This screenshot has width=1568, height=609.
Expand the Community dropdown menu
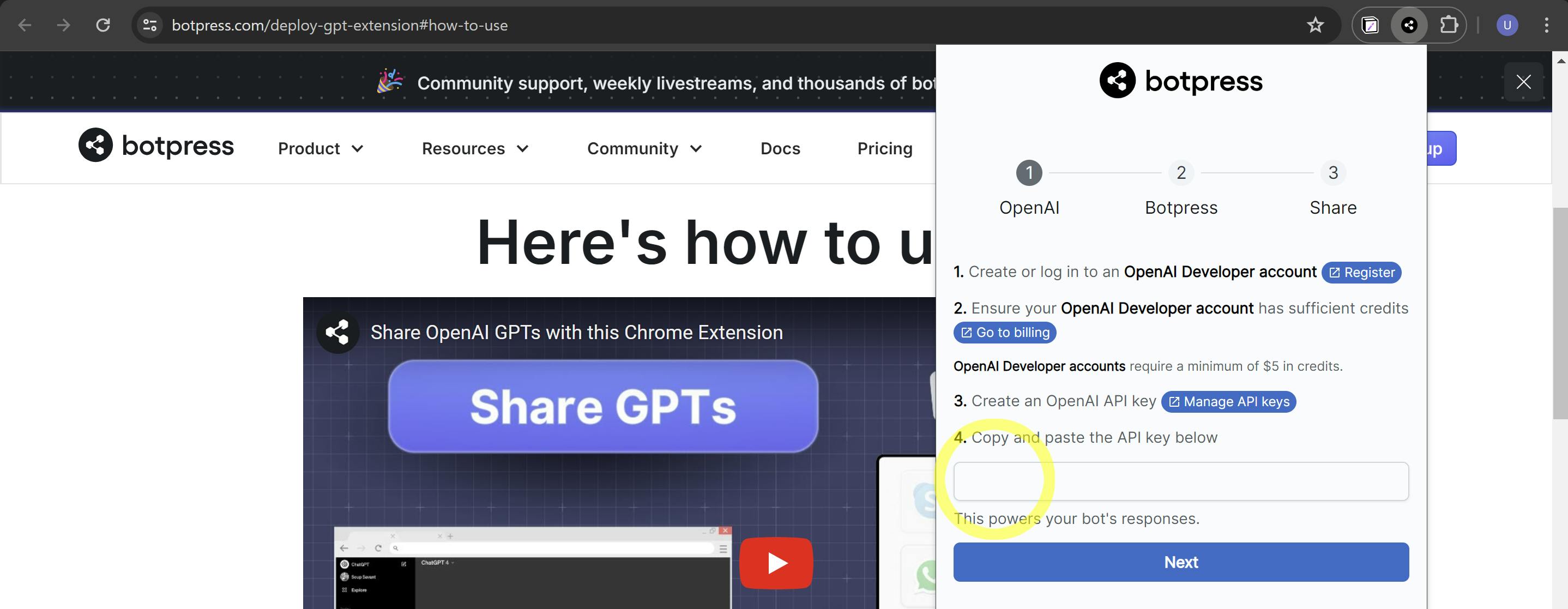644,149
